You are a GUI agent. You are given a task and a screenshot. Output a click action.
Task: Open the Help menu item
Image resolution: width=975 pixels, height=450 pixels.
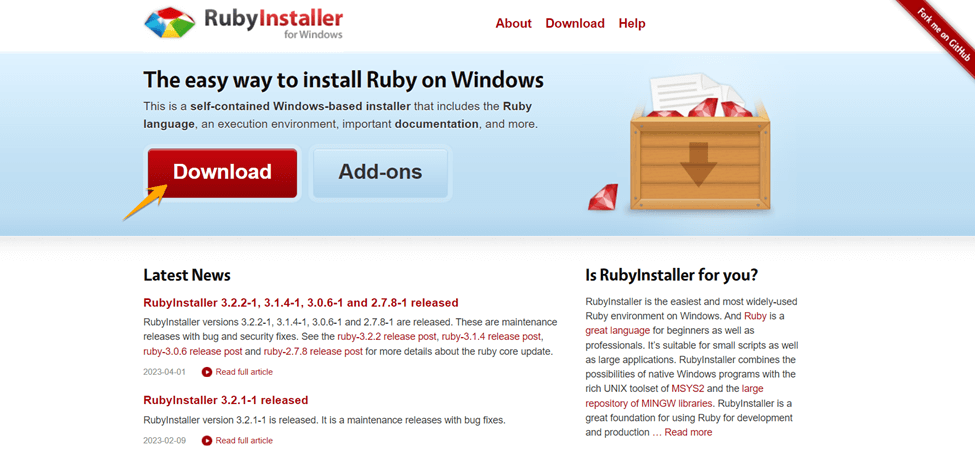pos(632,24)
